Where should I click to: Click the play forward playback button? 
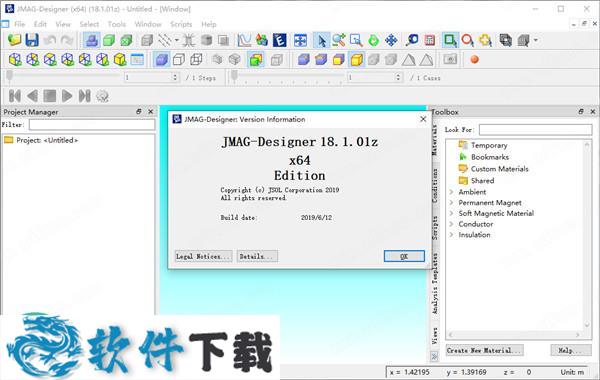coord(67,96)
